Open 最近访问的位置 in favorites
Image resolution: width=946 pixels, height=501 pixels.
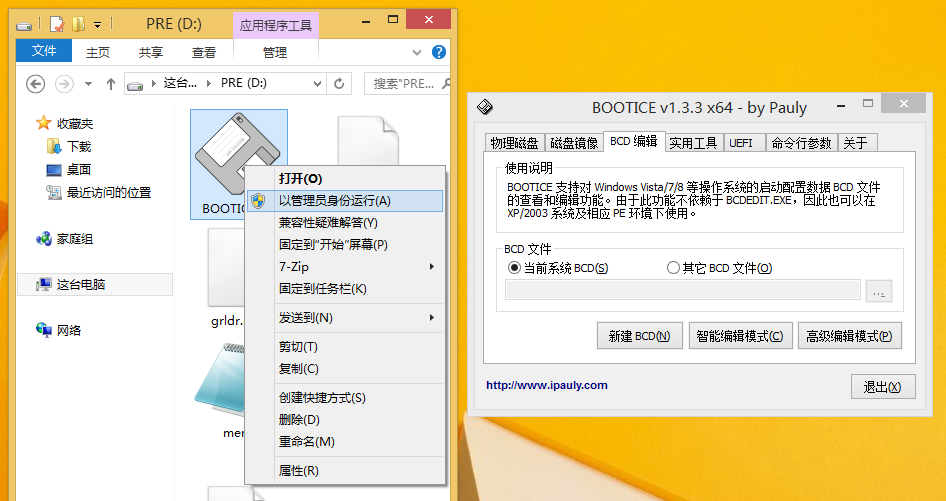[x=109, y=193]
